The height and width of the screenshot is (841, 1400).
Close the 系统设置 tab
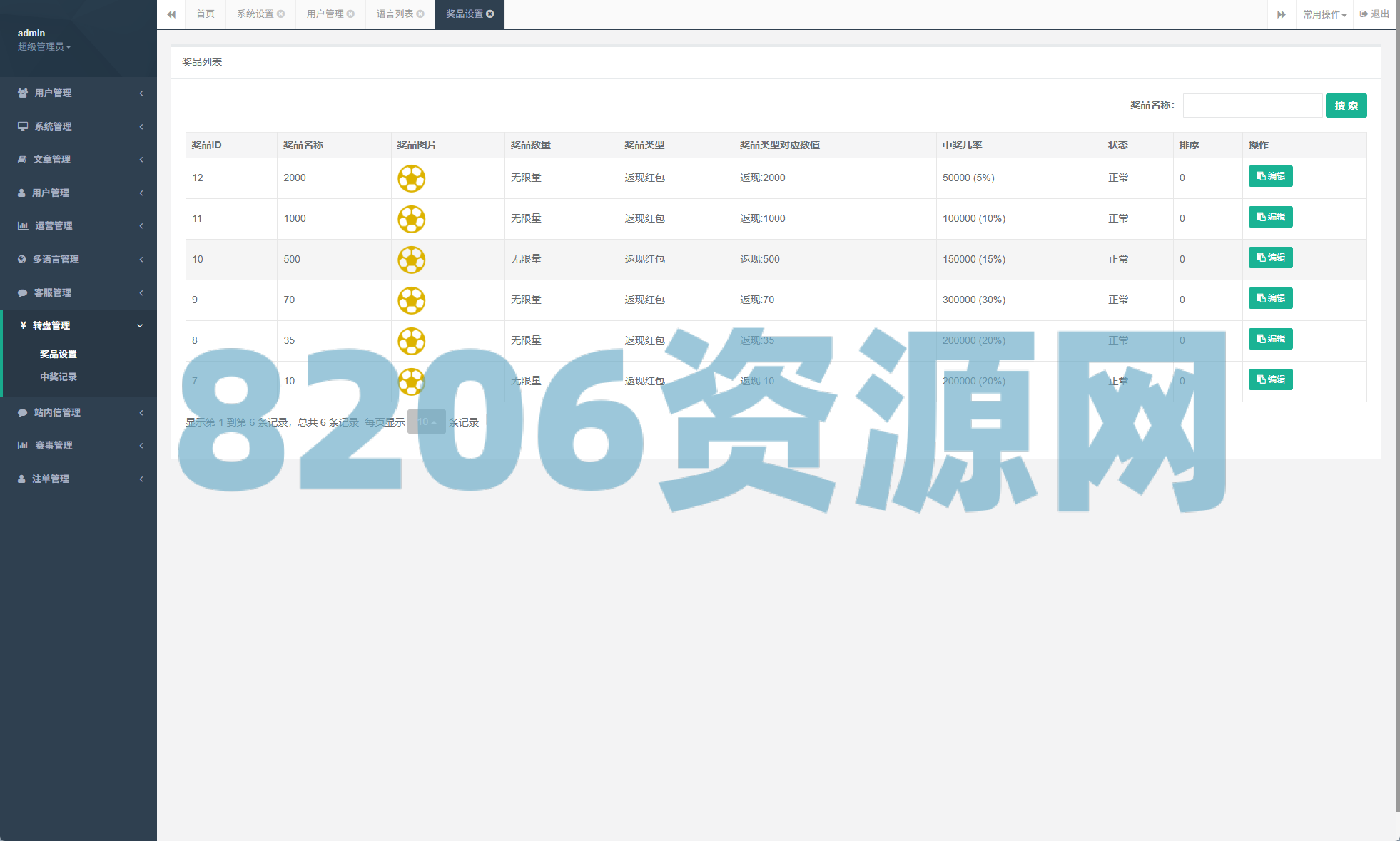(x=281, y=14)
